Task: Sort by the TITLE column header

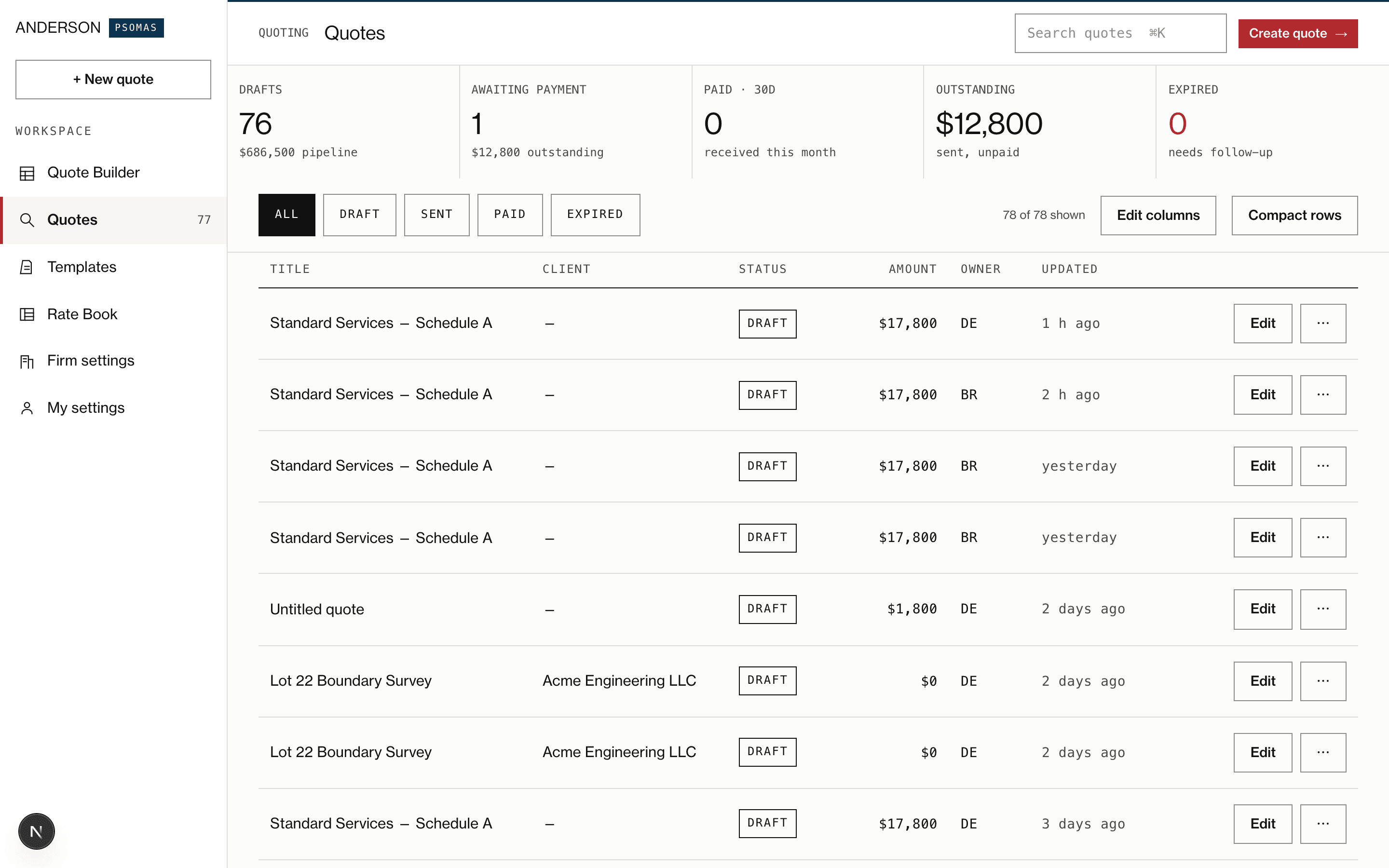Action: coord(290,269)
